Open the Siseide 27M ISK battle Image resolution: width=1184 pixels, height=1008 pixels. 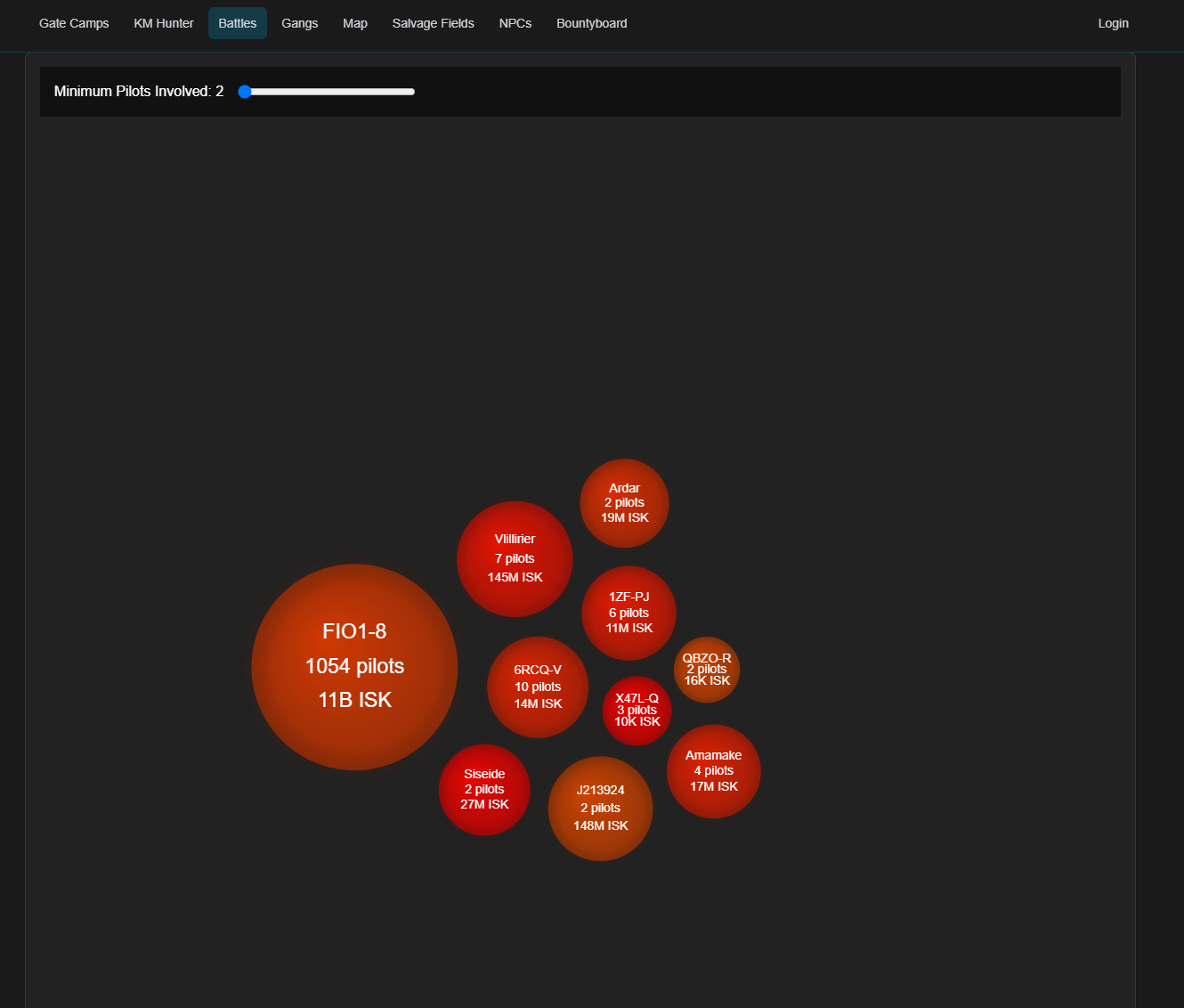484,790
